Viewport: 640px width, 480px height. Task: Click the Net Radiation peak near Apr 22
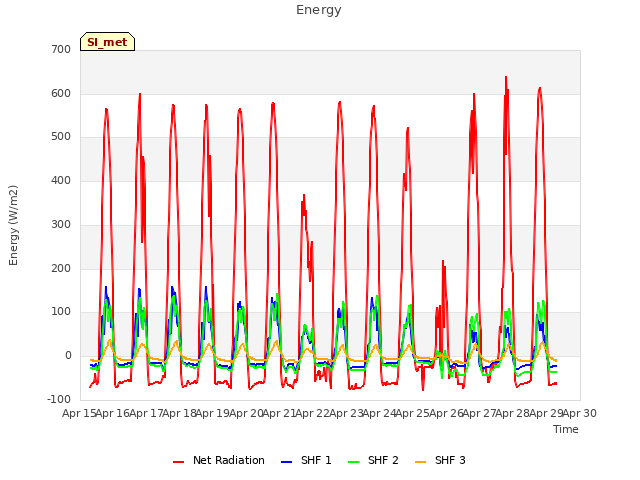point(304,195)
